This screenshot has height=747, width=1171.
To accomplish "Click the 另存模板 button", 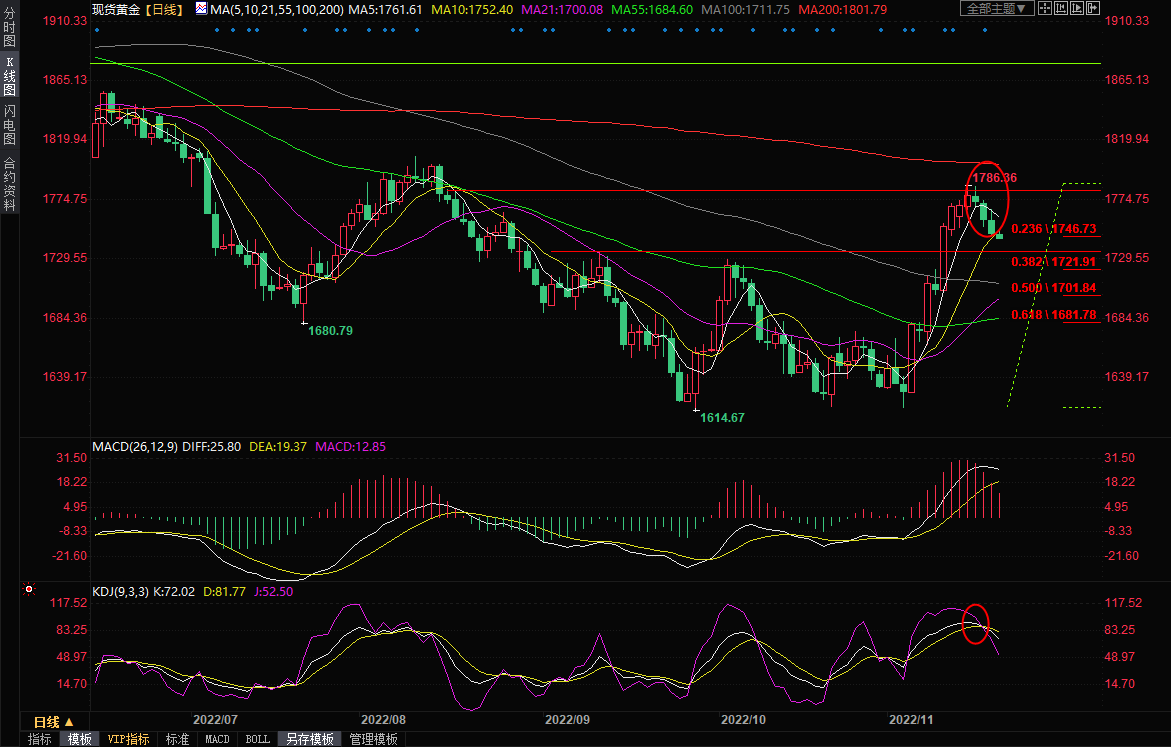I will click(309, 739).
